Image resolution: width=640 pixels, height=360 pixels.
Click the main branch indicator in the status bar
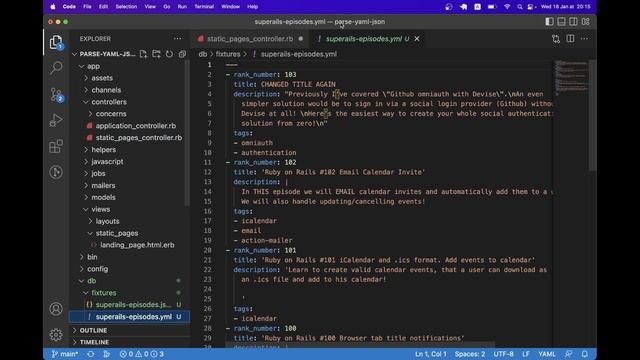(65, 354)
